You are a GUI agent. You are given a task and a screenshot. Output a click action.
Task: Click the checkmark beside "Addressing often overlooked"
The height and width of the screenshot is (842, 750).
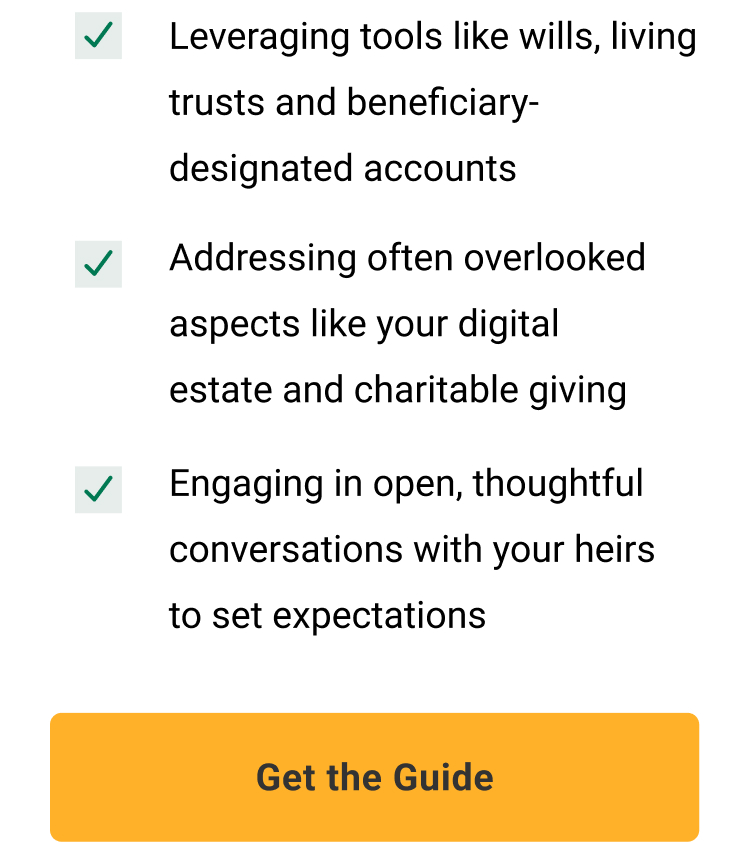point(97,264)
